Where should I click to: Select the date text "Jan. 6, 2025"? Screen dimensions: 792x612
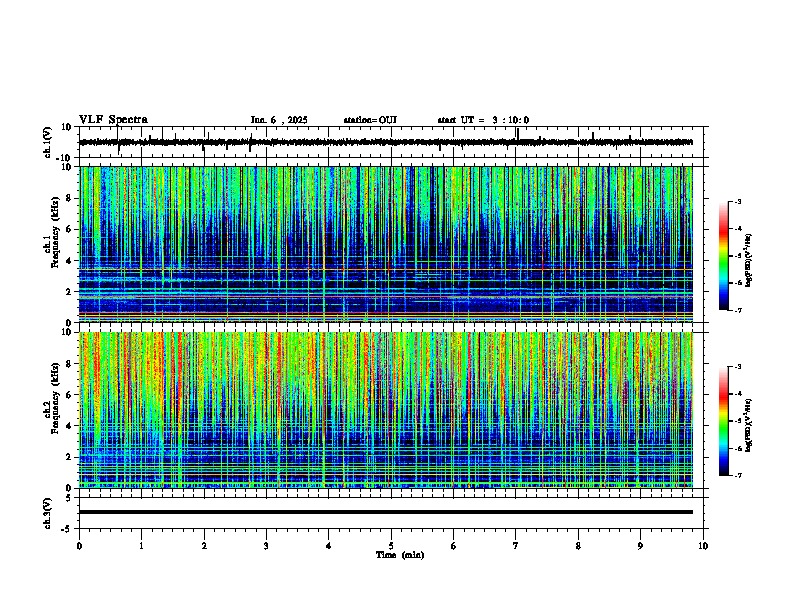click(x=279, y=120)
